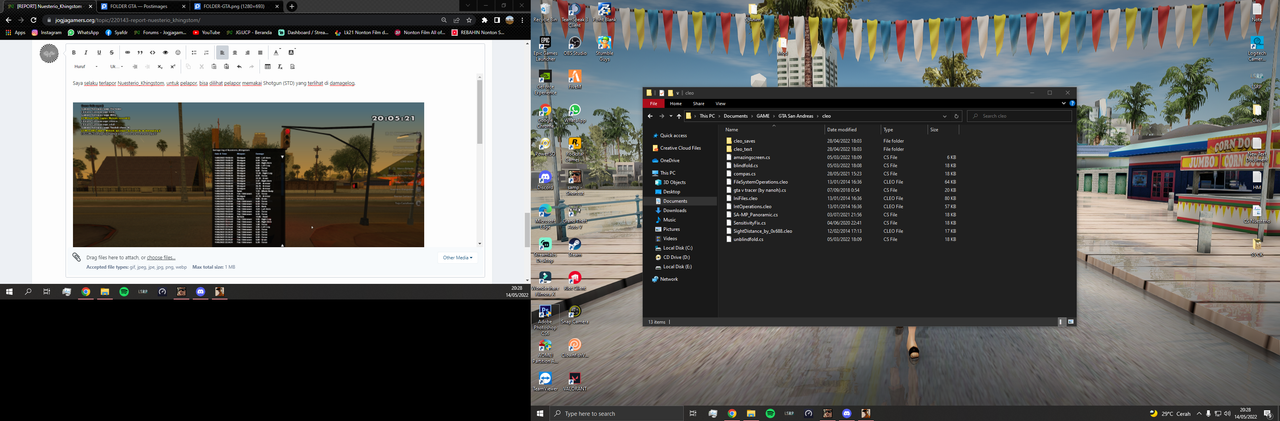The height and width of the screenshot is (421, 1280).
Task: Center align text in editor
Action: (235, 53)
